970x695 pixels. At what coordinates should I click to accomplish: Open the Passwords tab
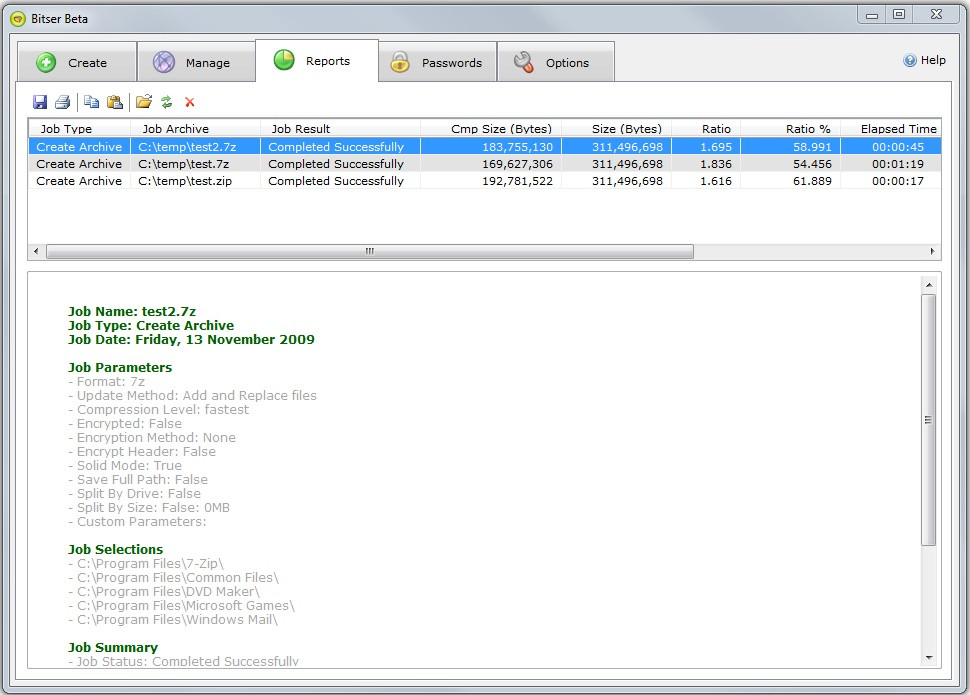click(x=437, y=62)
